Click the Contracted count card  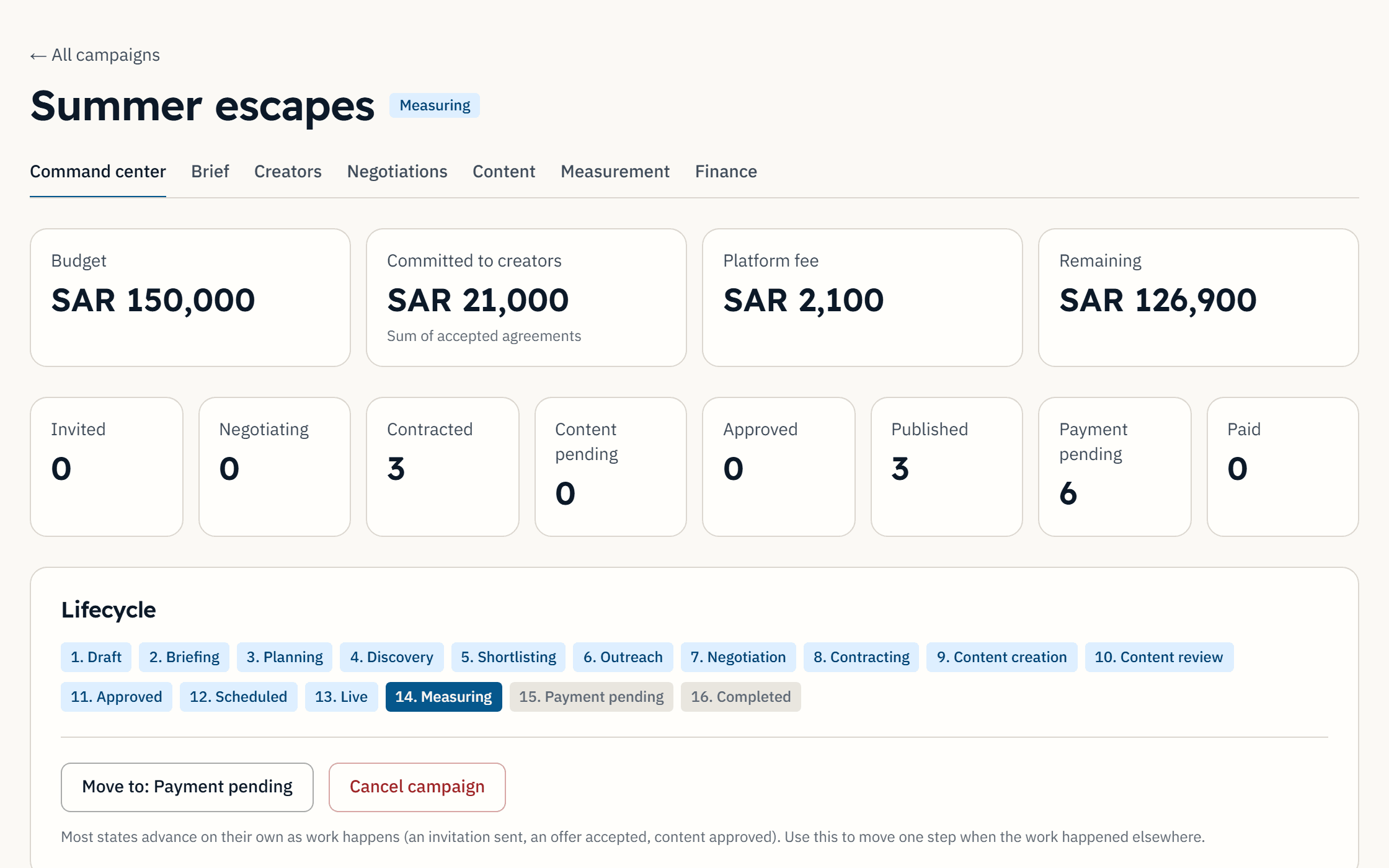[443, 467]
